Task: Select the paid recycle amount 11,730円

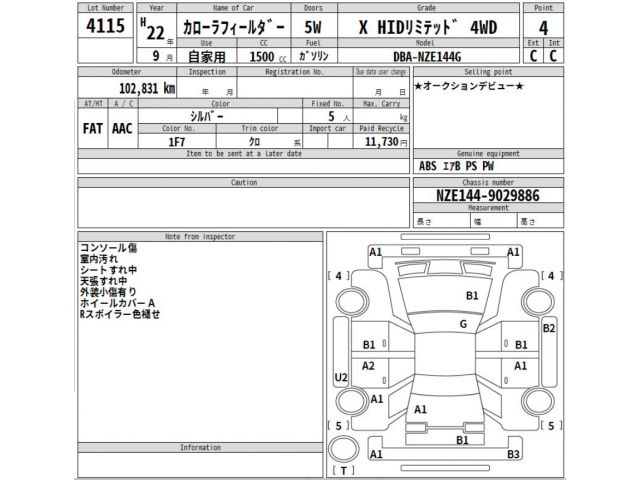Action: tap(386, 142)
